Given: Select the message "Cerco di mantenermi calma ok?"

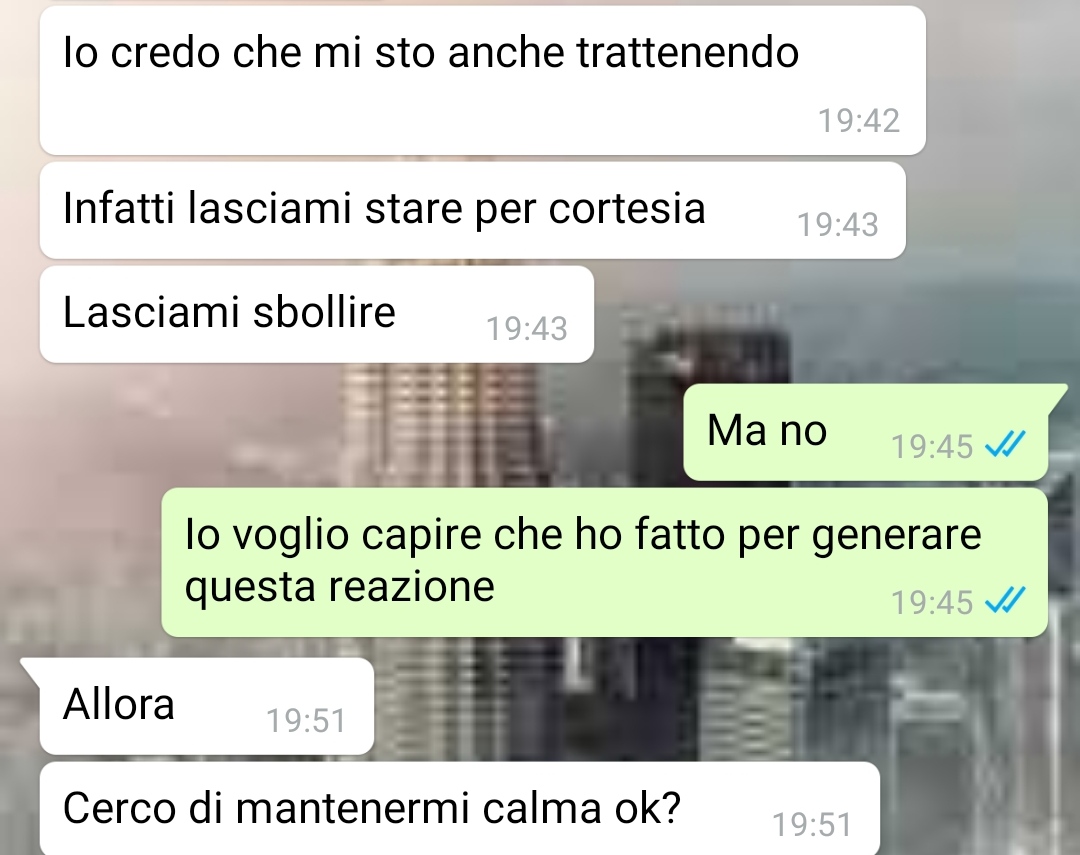Looking at the screenshot, I should coord(459,809).
